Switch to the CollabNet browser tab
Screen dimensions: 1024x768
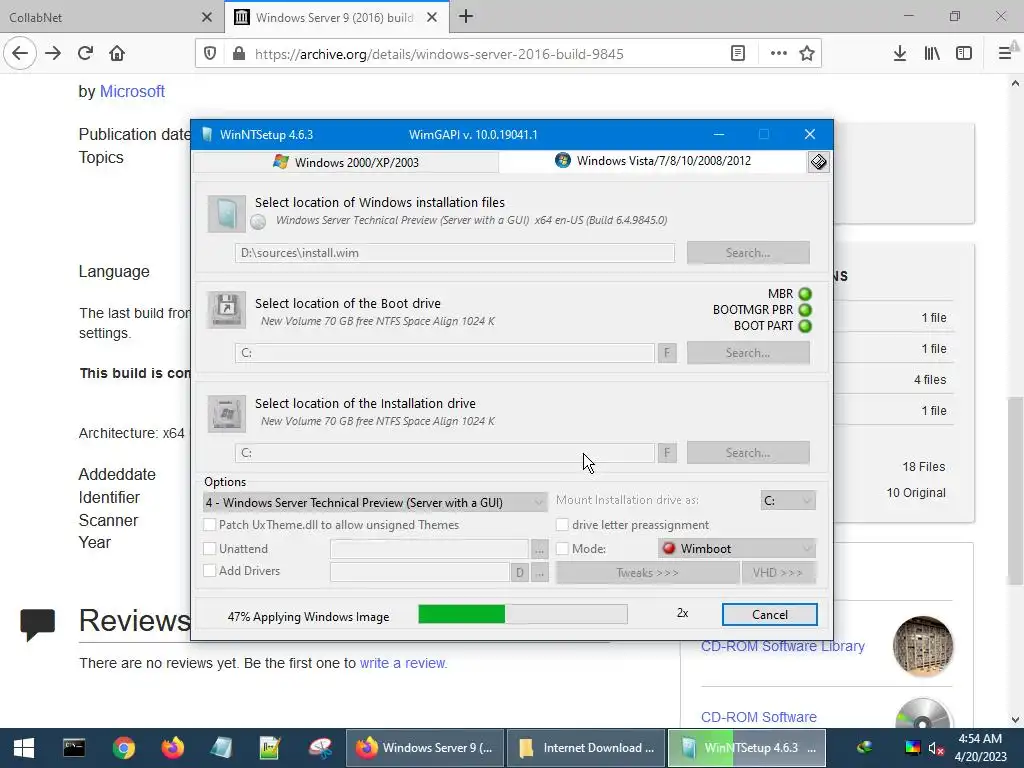pos(111,17)
